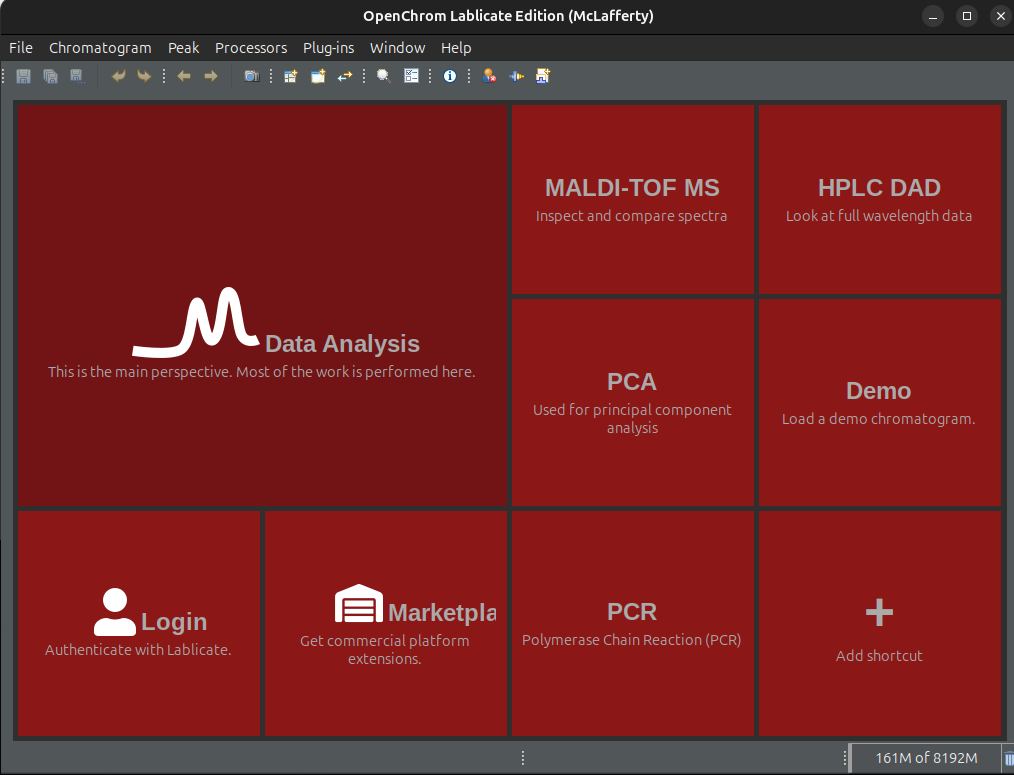Run garbage collector trash icon

tap(1007, 759)
